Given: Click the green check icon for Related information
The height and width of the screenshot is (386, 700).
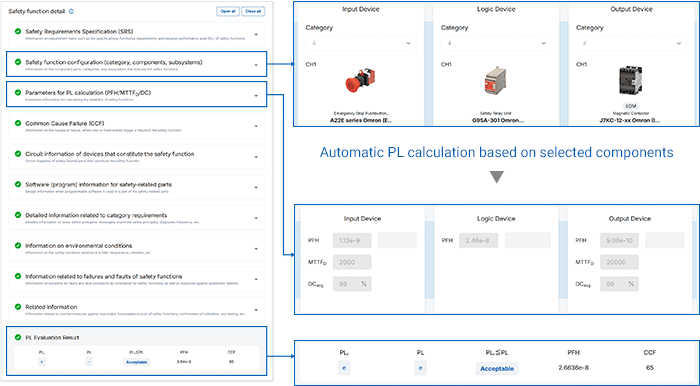Looking at the screenshot, I should 18,307.
